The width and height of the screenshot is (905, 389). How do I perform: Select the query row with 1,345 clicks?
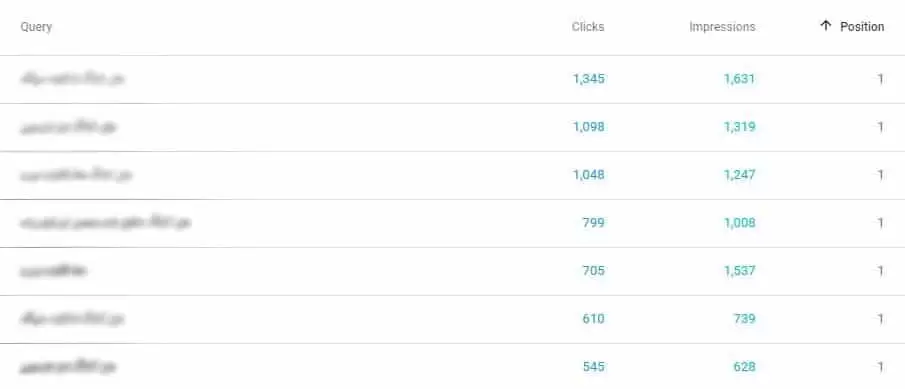[x=452, y=79]
